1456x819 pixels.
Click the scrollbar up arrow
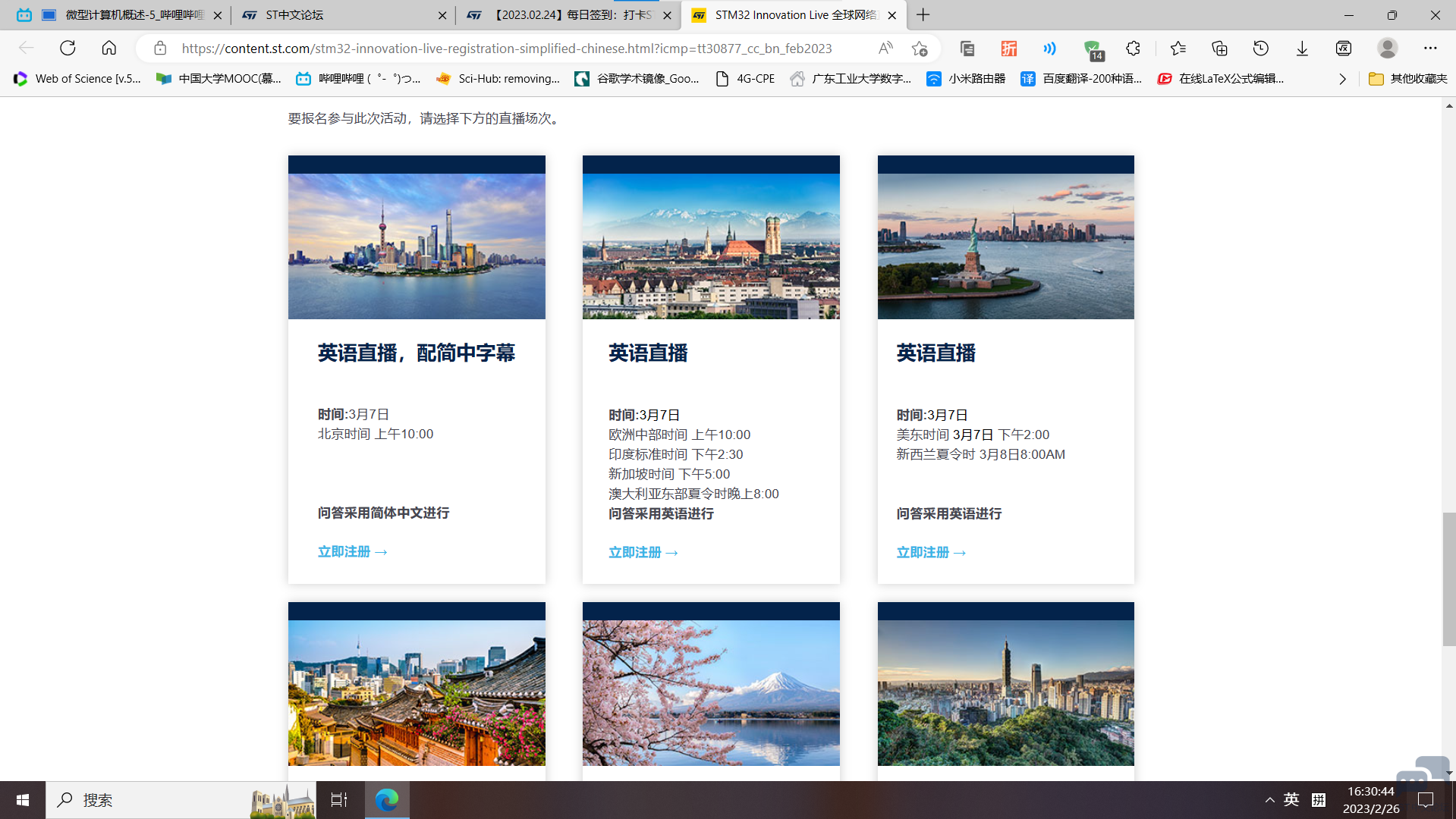(1448, 106)
